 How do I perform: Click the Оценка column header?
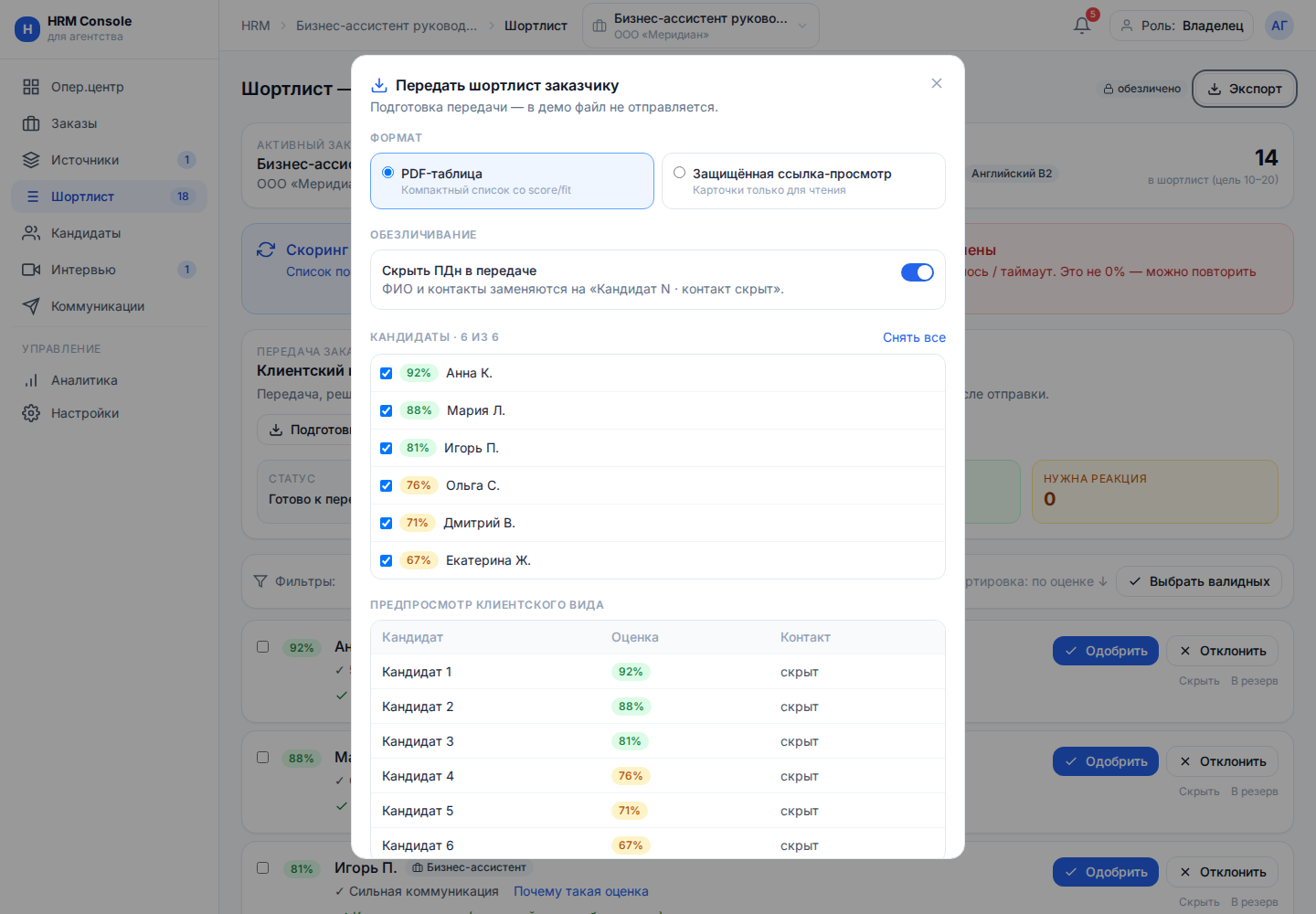pyautogui.click(x=635, y=637)
